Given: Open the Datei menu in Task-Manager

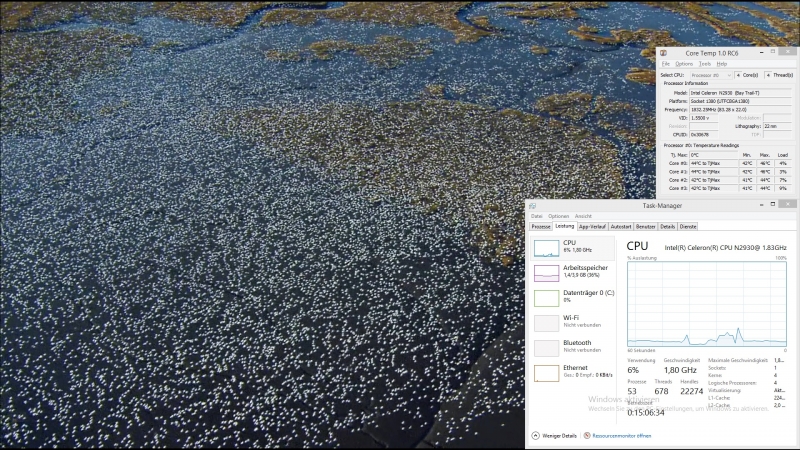Looking at the screenshot, I should click(537, 216).
